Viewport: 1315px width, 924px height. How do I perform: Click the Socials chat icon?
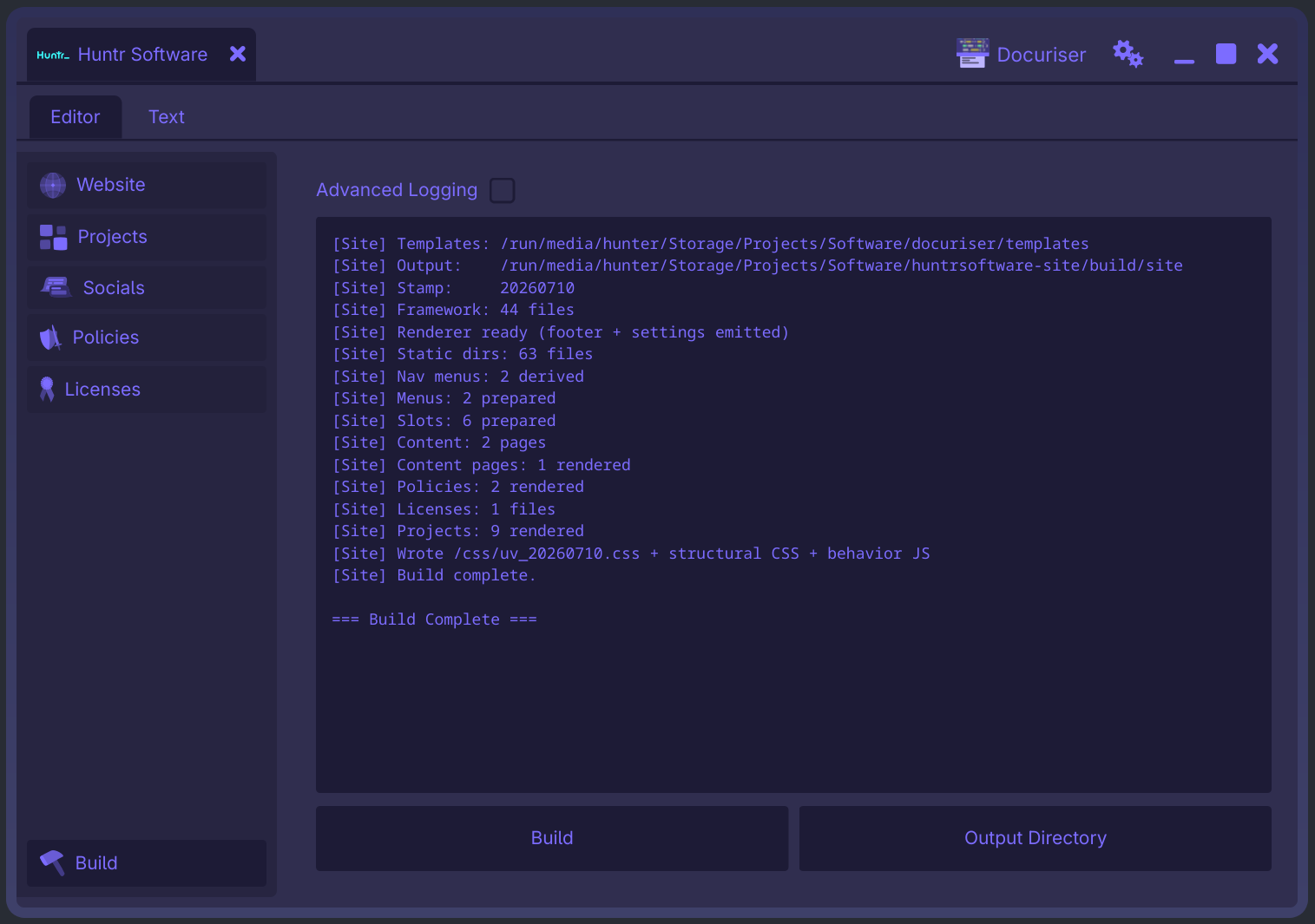pyautogui.click(x=56, y=287)
